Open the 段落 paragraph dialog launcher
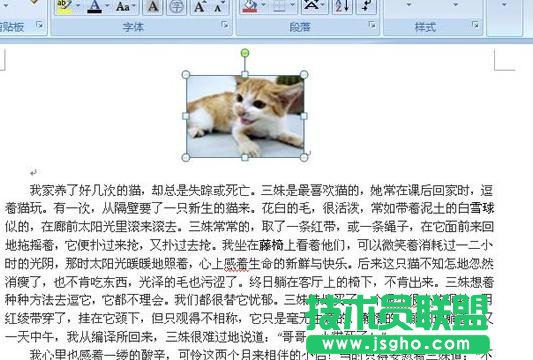Viewport: 533px width, 360px height. point(373,25)
